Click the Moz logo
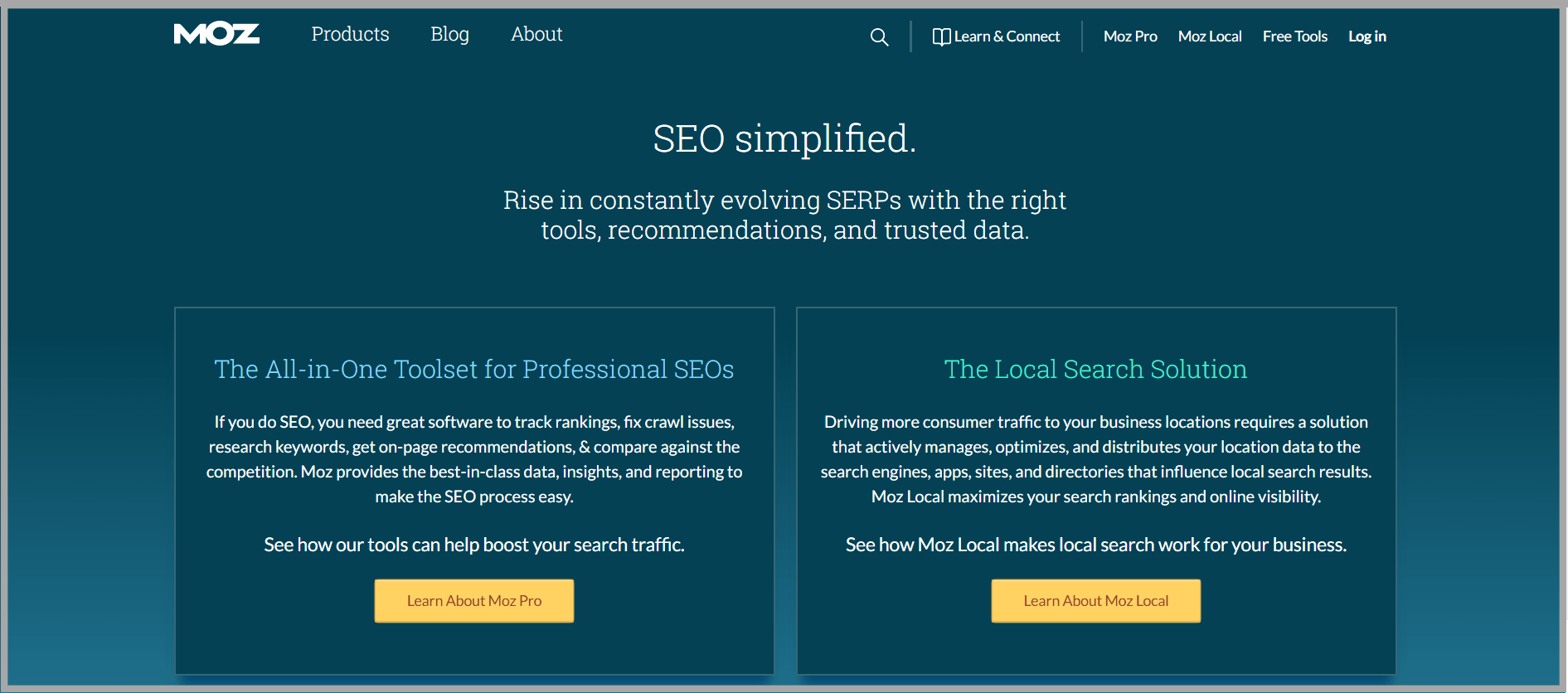The width and height of the screenshot is (1568, 693). pyautogui.click(x=216, y=34)
